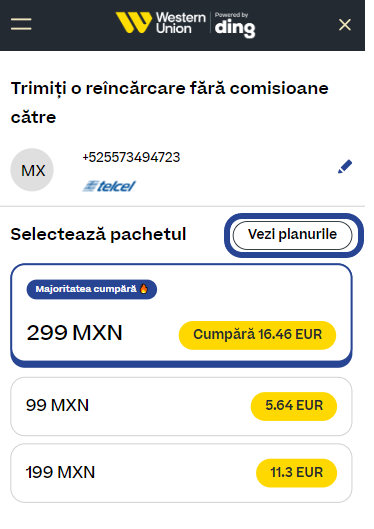Click the fire emoji on popular badge
This screenshot has width=374, height=529.
pos(144,289)
